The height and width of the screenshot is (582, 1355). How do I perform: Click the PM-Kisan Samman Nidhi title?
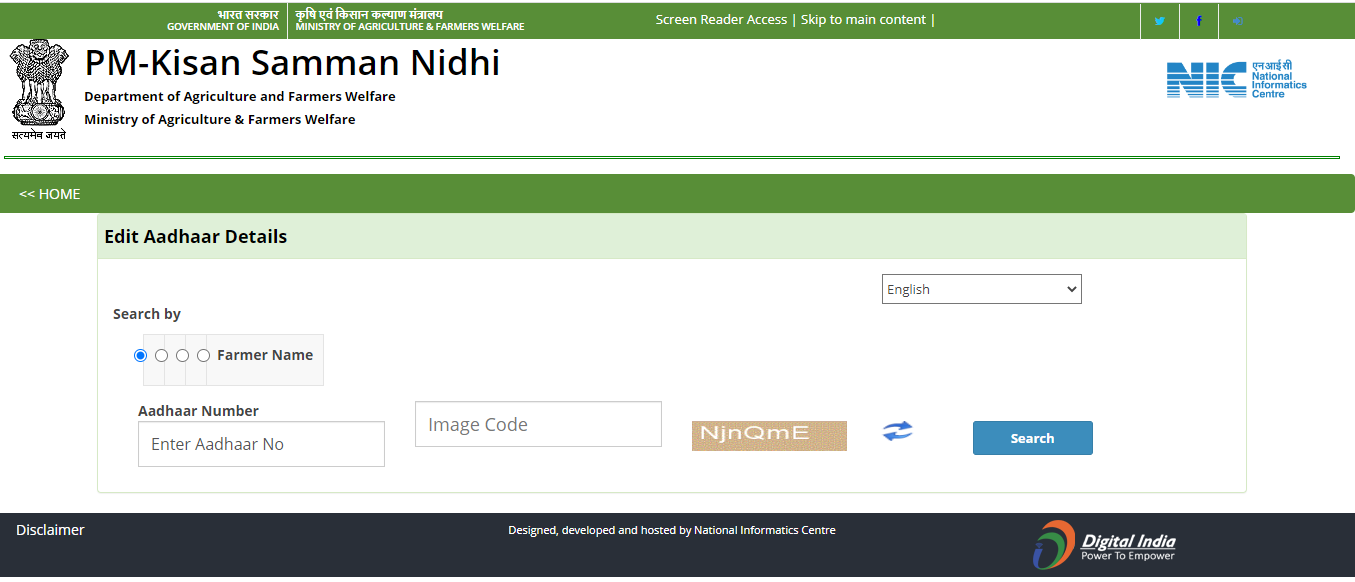pyautogui.click(x=292, y=63)
